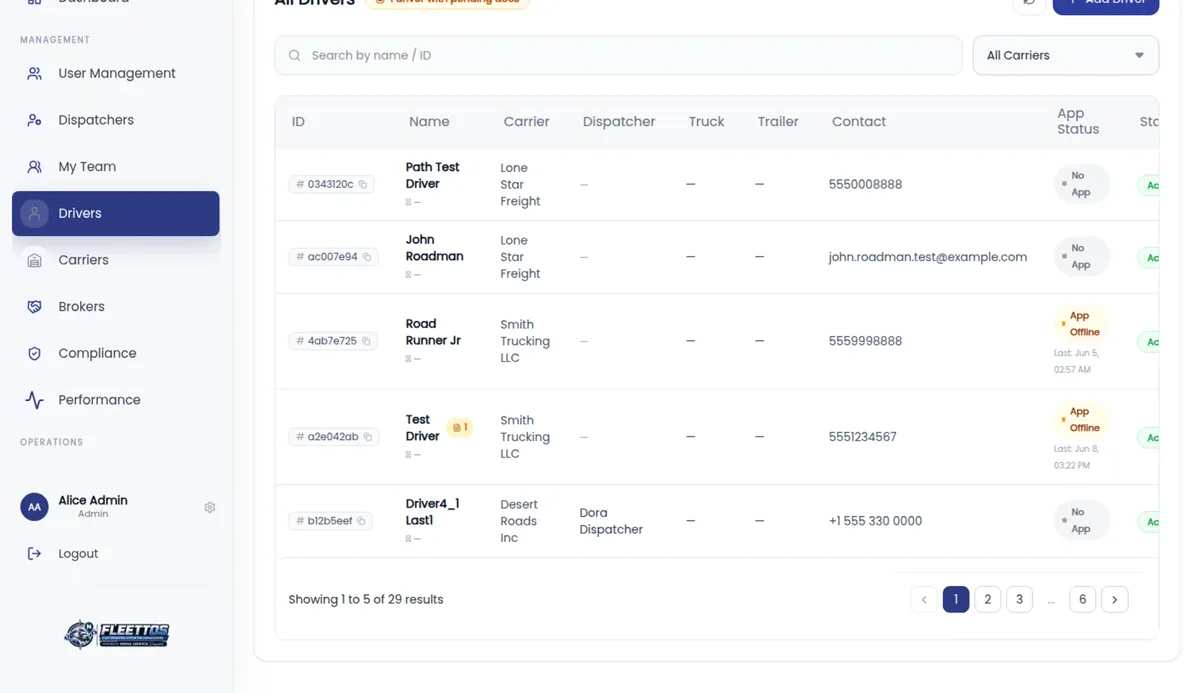Click App Offline status for Test Driver

1082,420
